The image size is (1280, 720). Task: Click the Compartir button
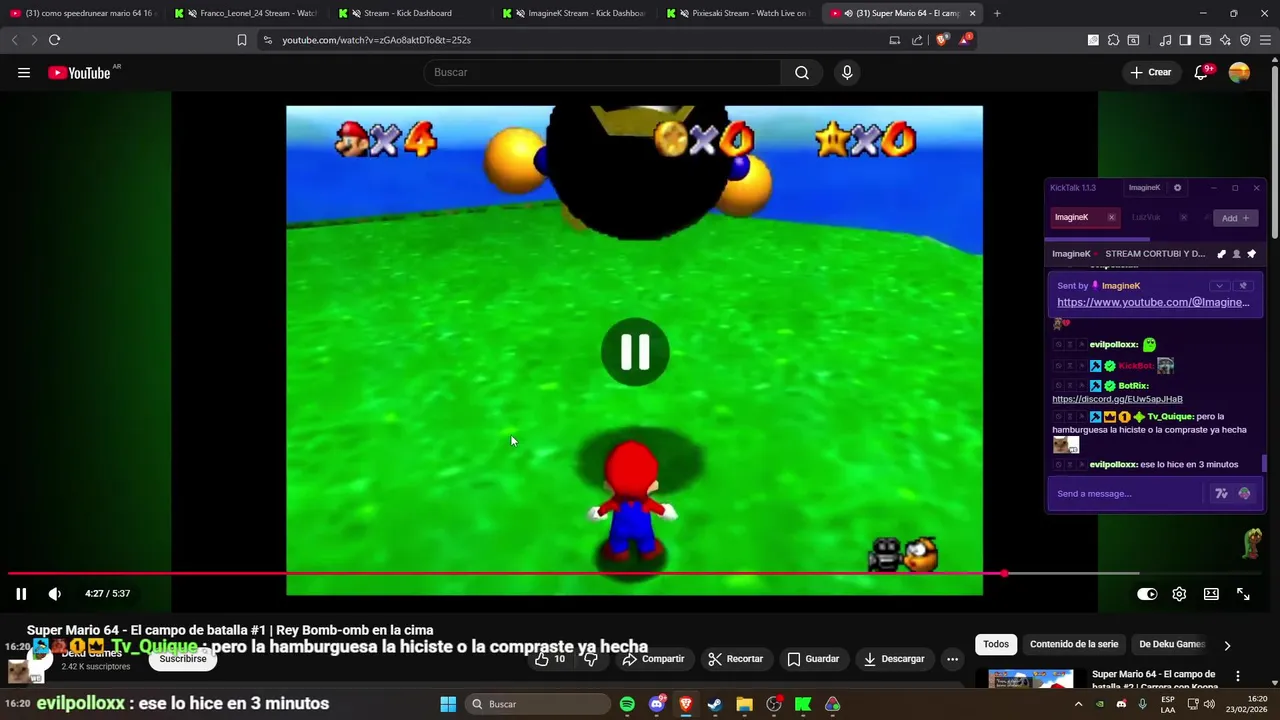[653, 659]
